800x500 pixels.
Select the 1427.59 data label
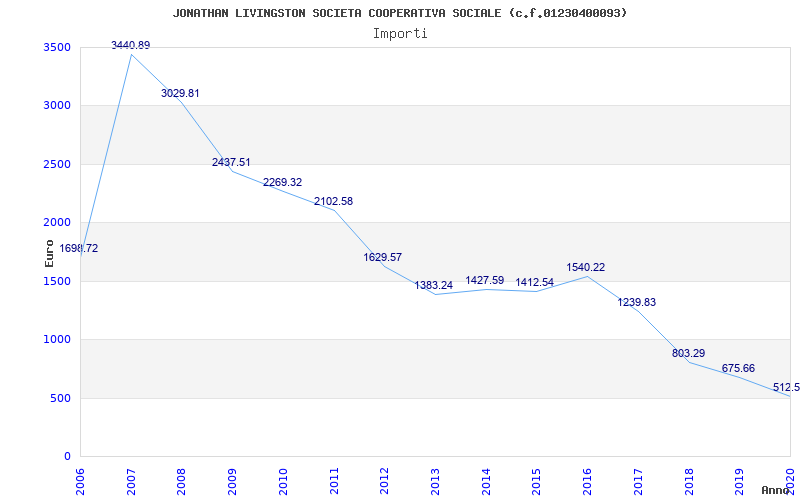pos(485,280)
